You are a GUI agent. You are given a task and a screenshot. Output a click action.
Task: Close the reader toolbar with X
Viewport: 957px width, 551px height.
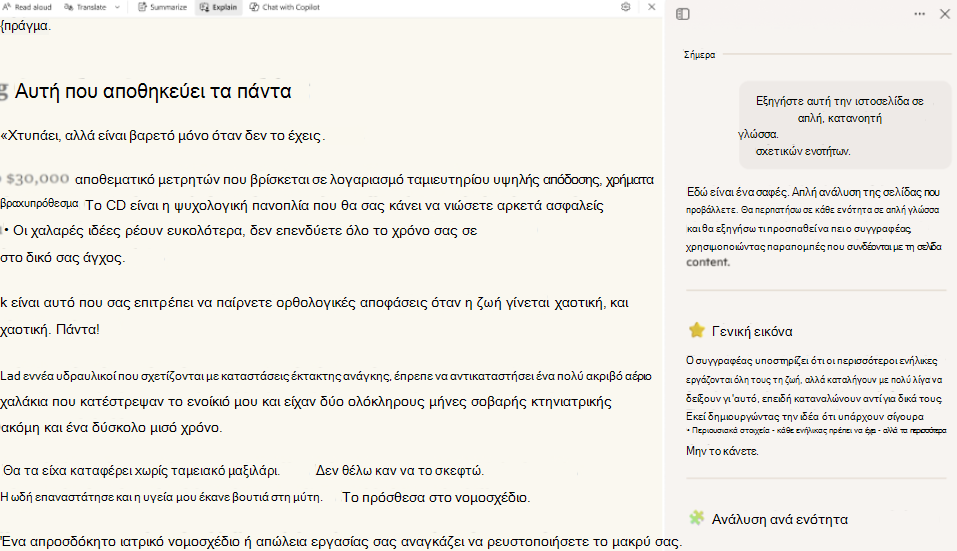pyautogui.click(x=651, y=7)
